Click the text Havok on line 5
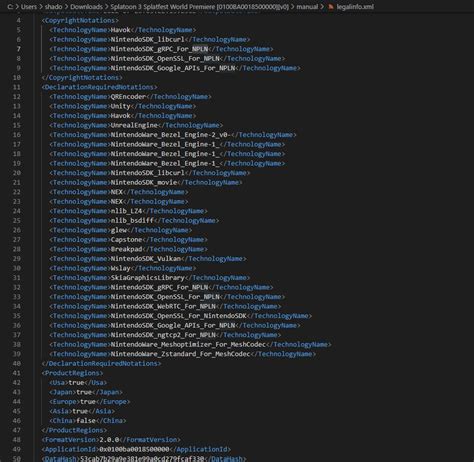Viewport: 474px width, 462px height. tap(120, 30)
